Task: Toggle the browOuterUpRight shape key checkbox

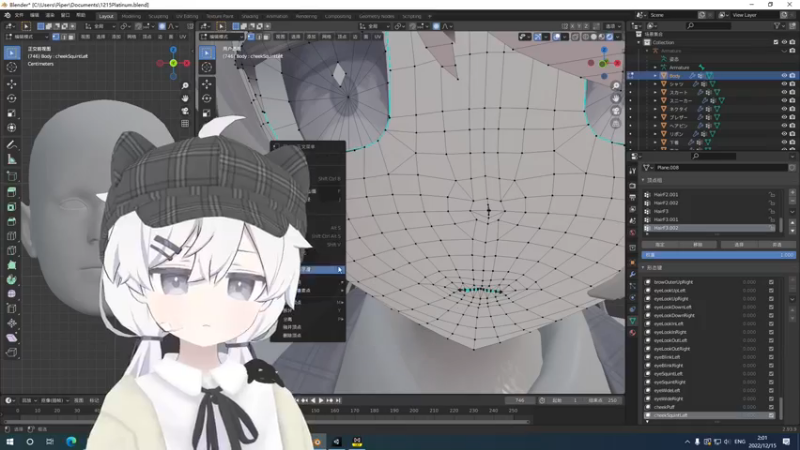Action: click(771, 282)
